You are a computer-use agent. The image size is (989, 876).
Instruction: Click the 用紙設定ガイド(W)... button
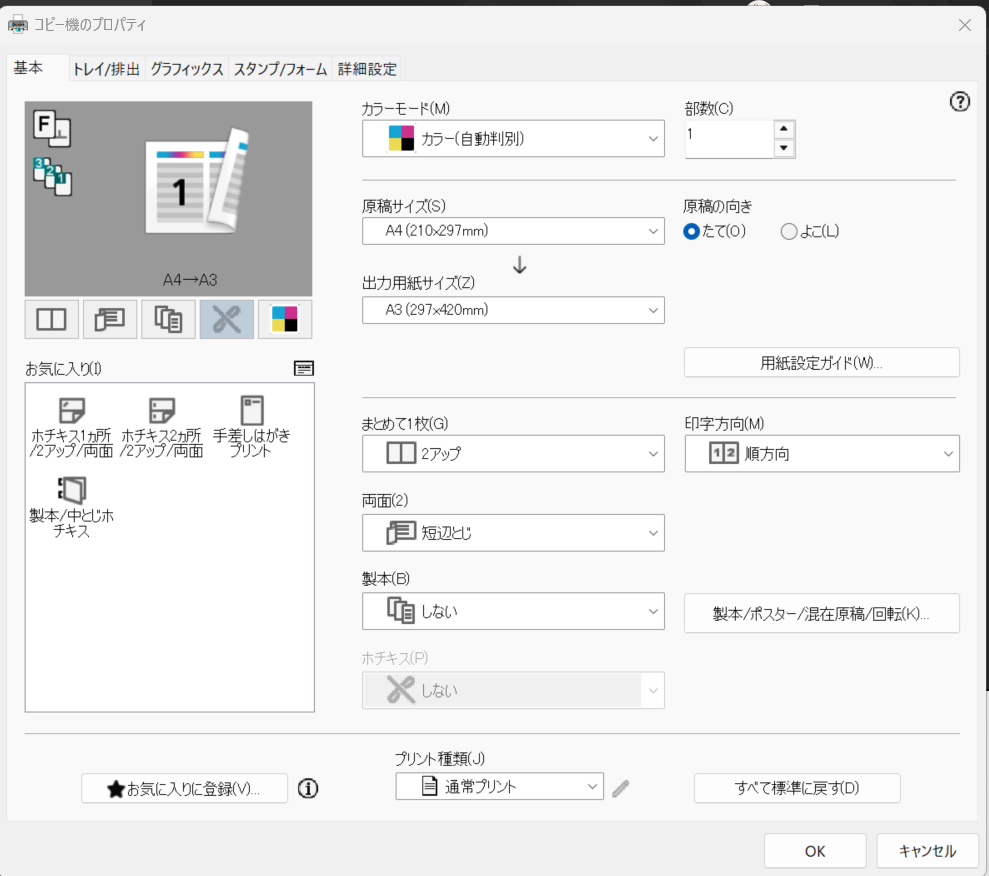[x=821, y=362]
